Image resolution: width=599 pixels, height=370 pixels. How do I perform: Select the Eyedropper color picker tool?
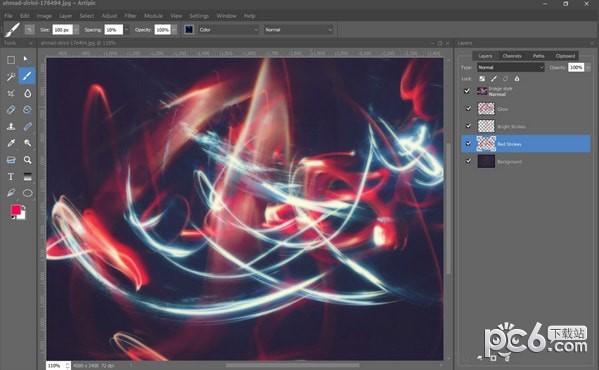[x=11, y=143]
